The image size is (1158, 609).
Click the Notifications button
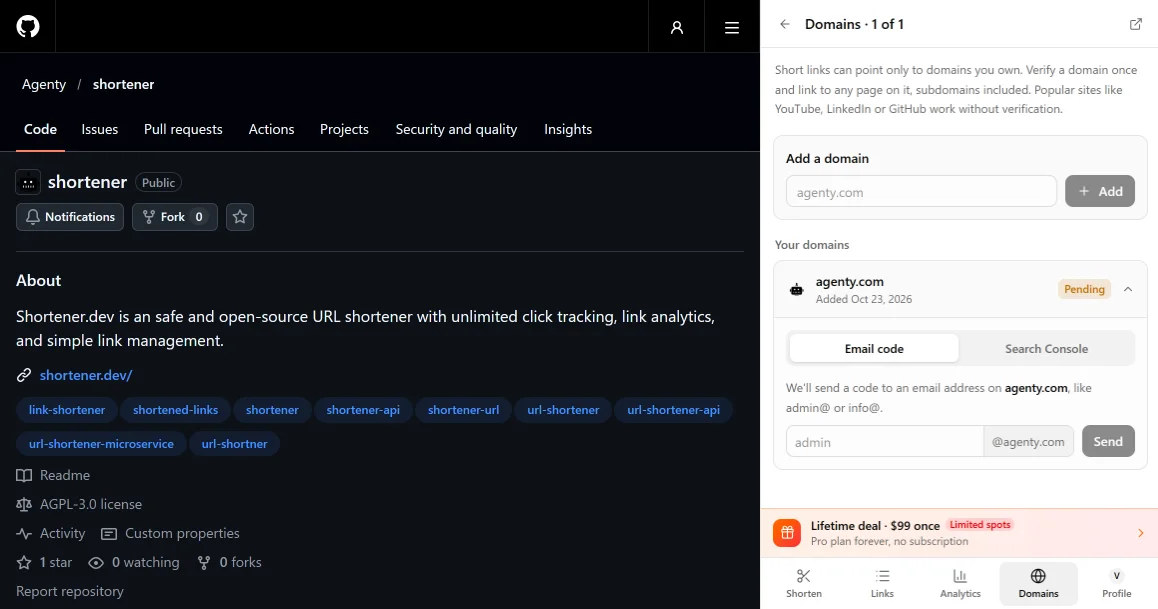click(x=70, y=217)
